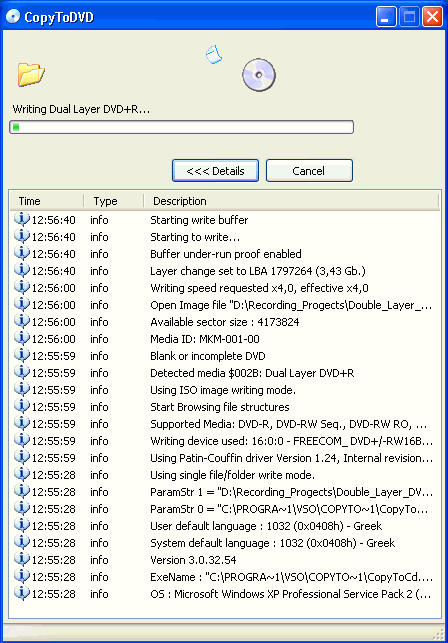The height and width of the screenshot is (643, 448).
Task: Click the source folder icon
Action: [31, 74]
